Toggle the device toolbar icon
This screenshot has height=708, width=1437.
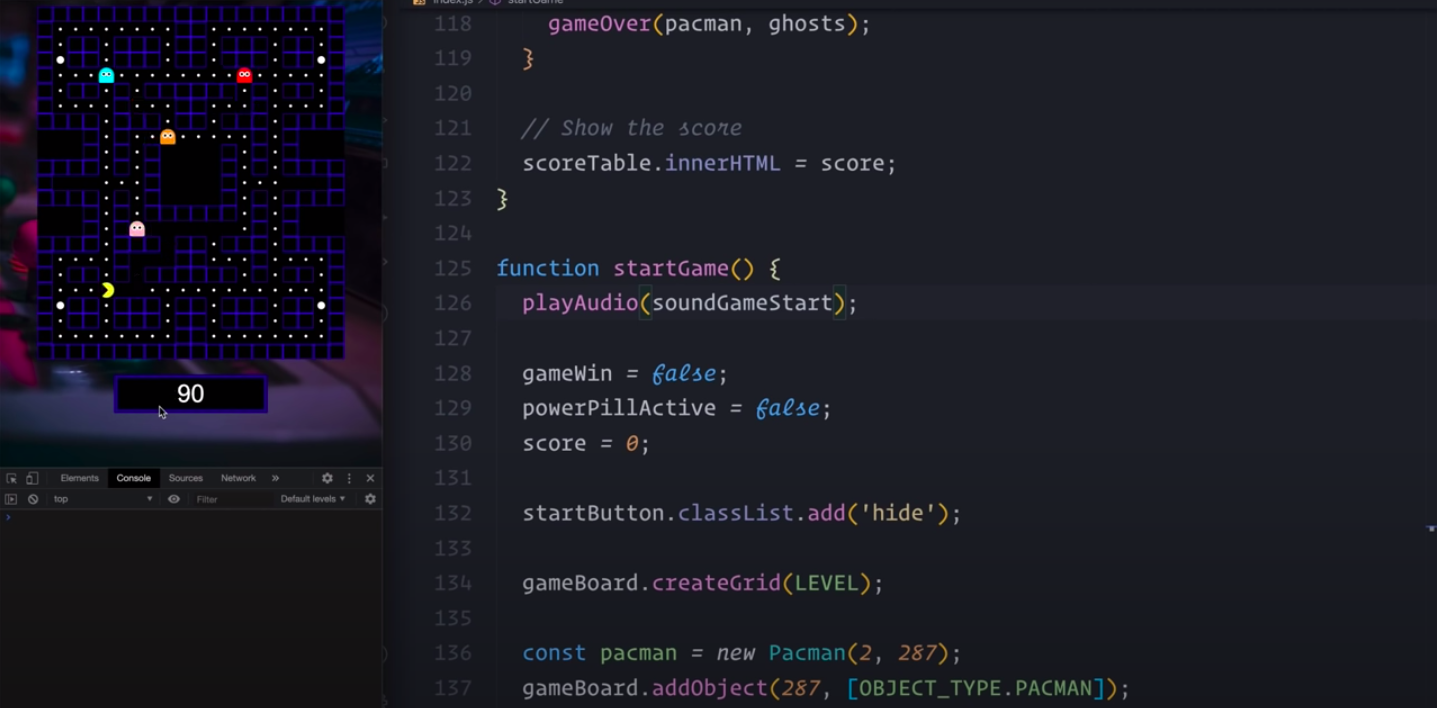tap(32, 479)
